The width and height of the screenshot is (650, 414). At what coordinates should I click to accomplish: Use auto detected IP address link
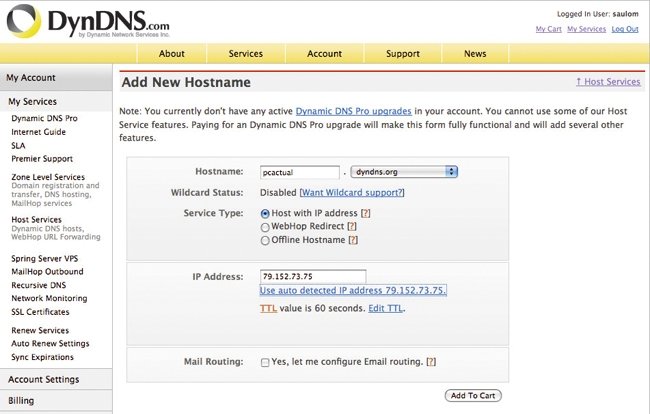point(353,291)
